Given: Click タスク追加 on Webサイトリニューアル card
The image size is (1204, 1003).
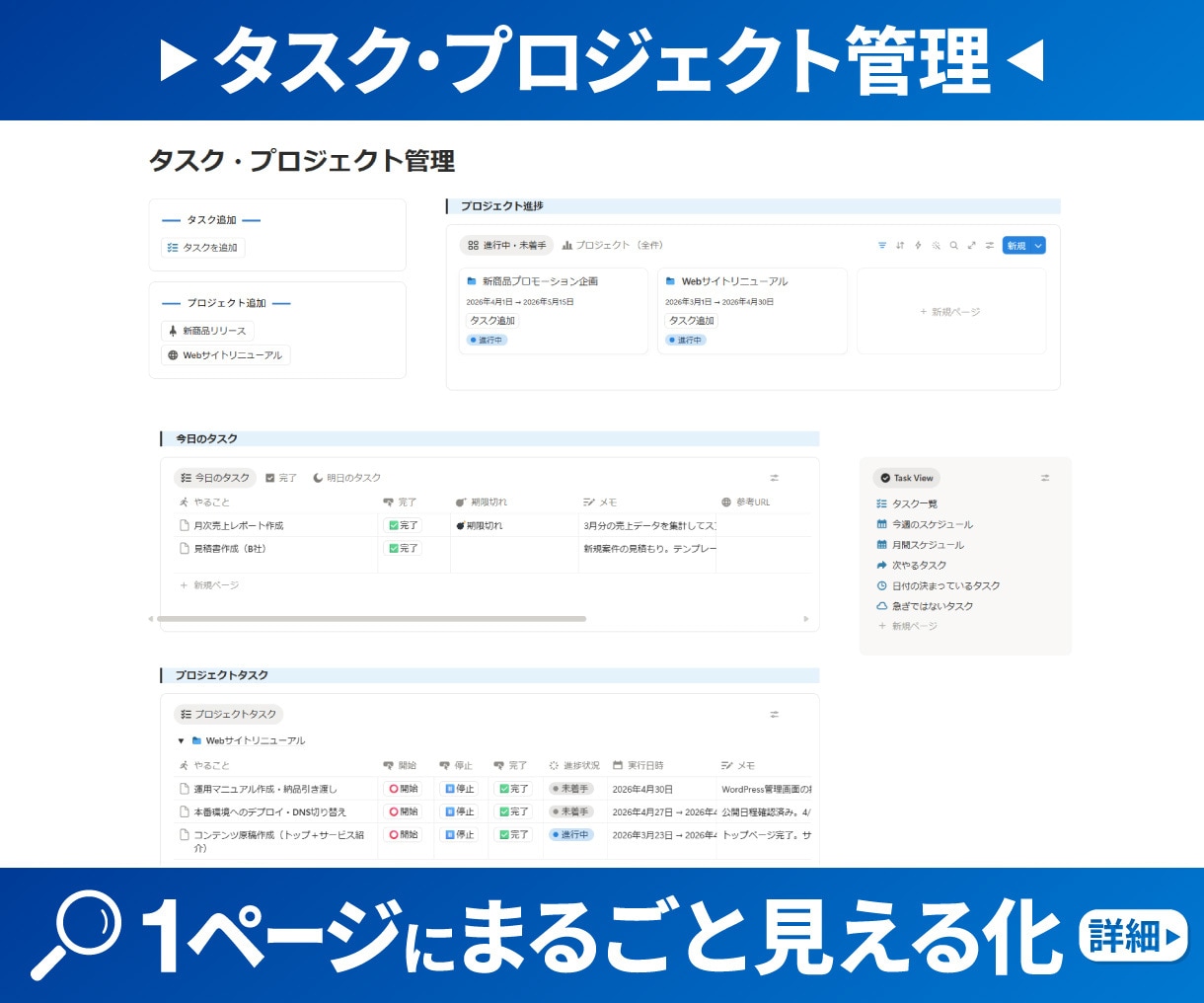Looking at the screenshot, I should click(x=692, y=321).
